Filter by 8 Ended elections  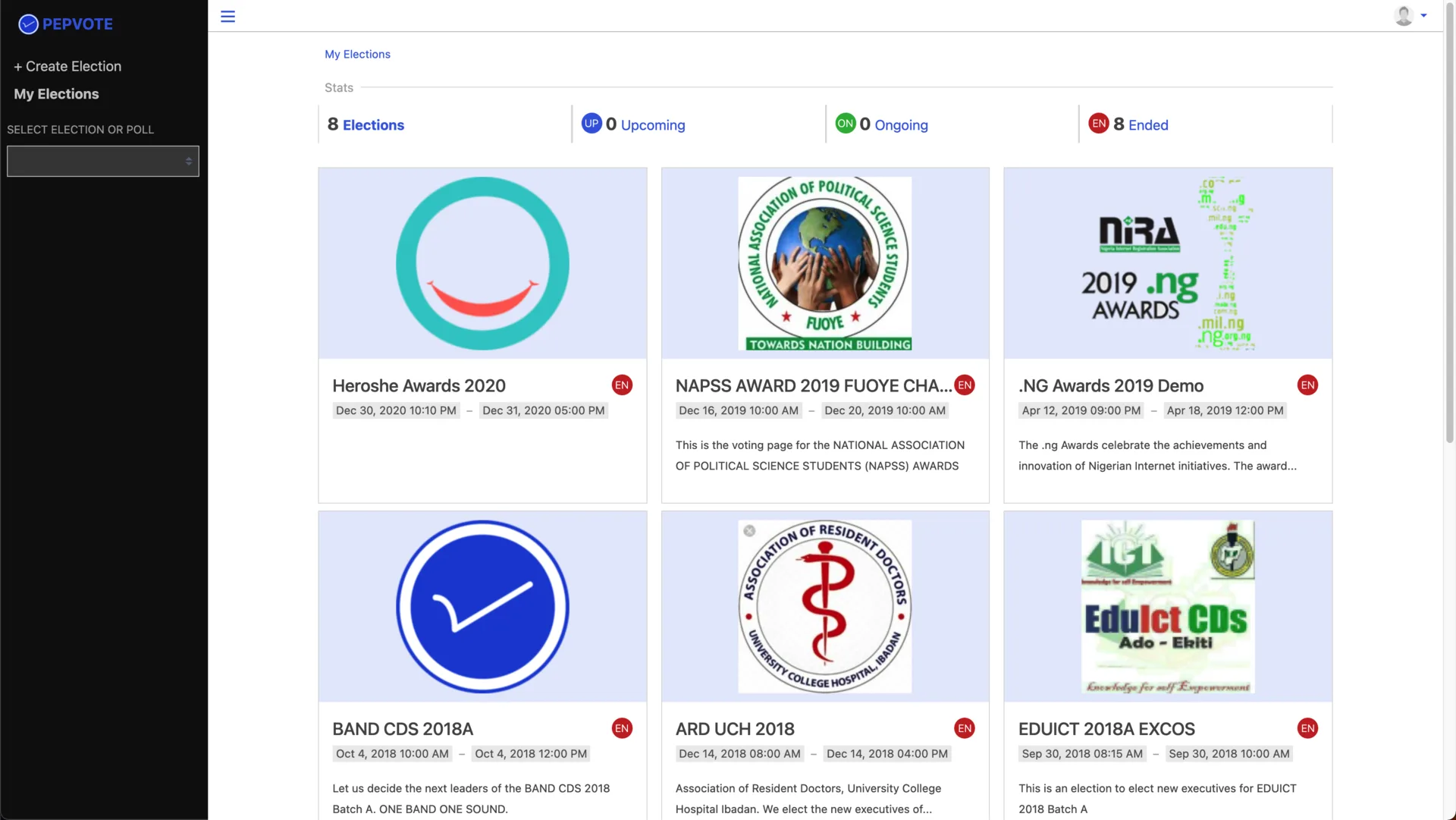[1141, 124]
